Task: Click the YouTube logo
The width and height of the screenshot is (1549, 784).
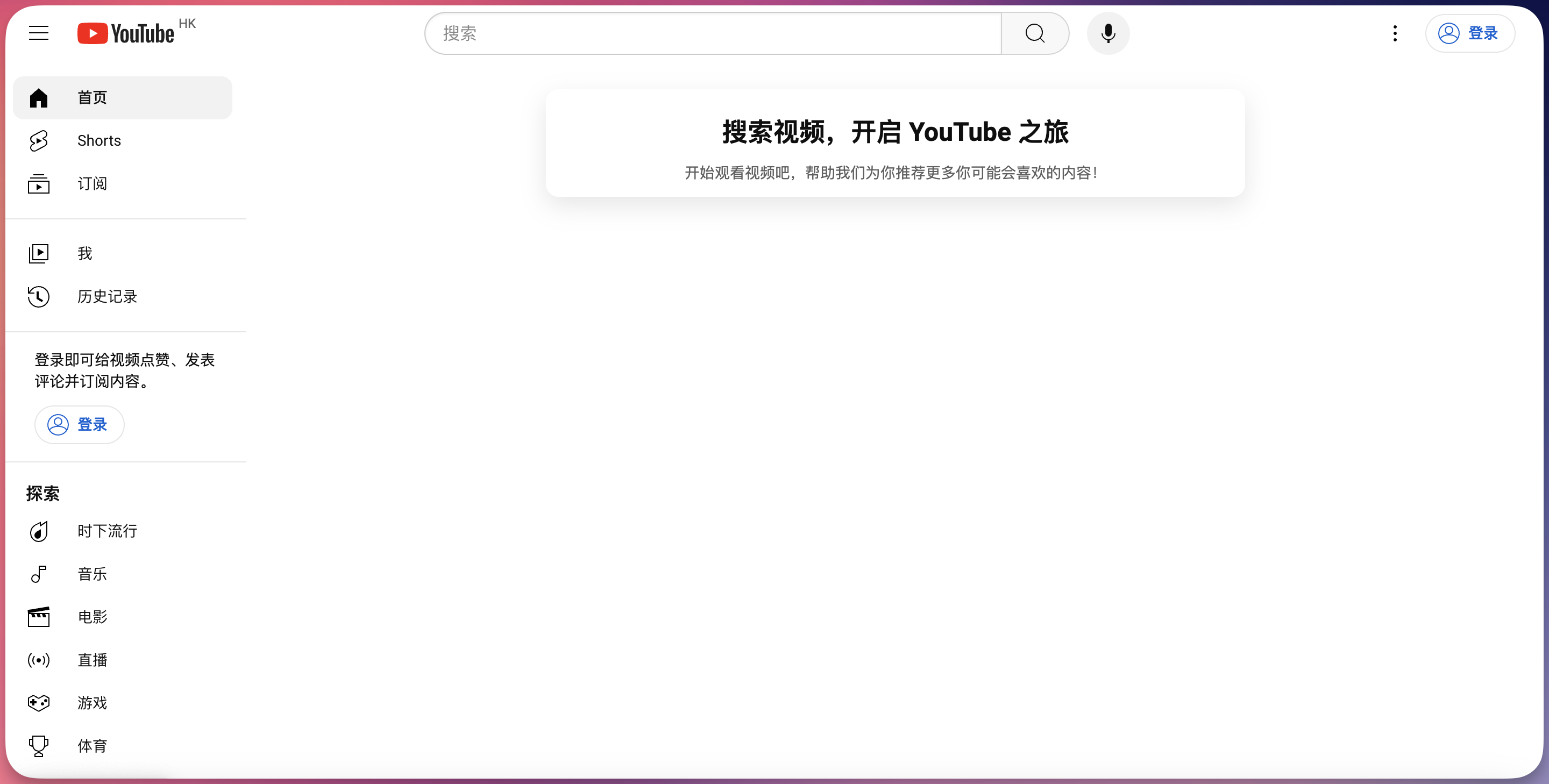Action: [x=126, y=34]
